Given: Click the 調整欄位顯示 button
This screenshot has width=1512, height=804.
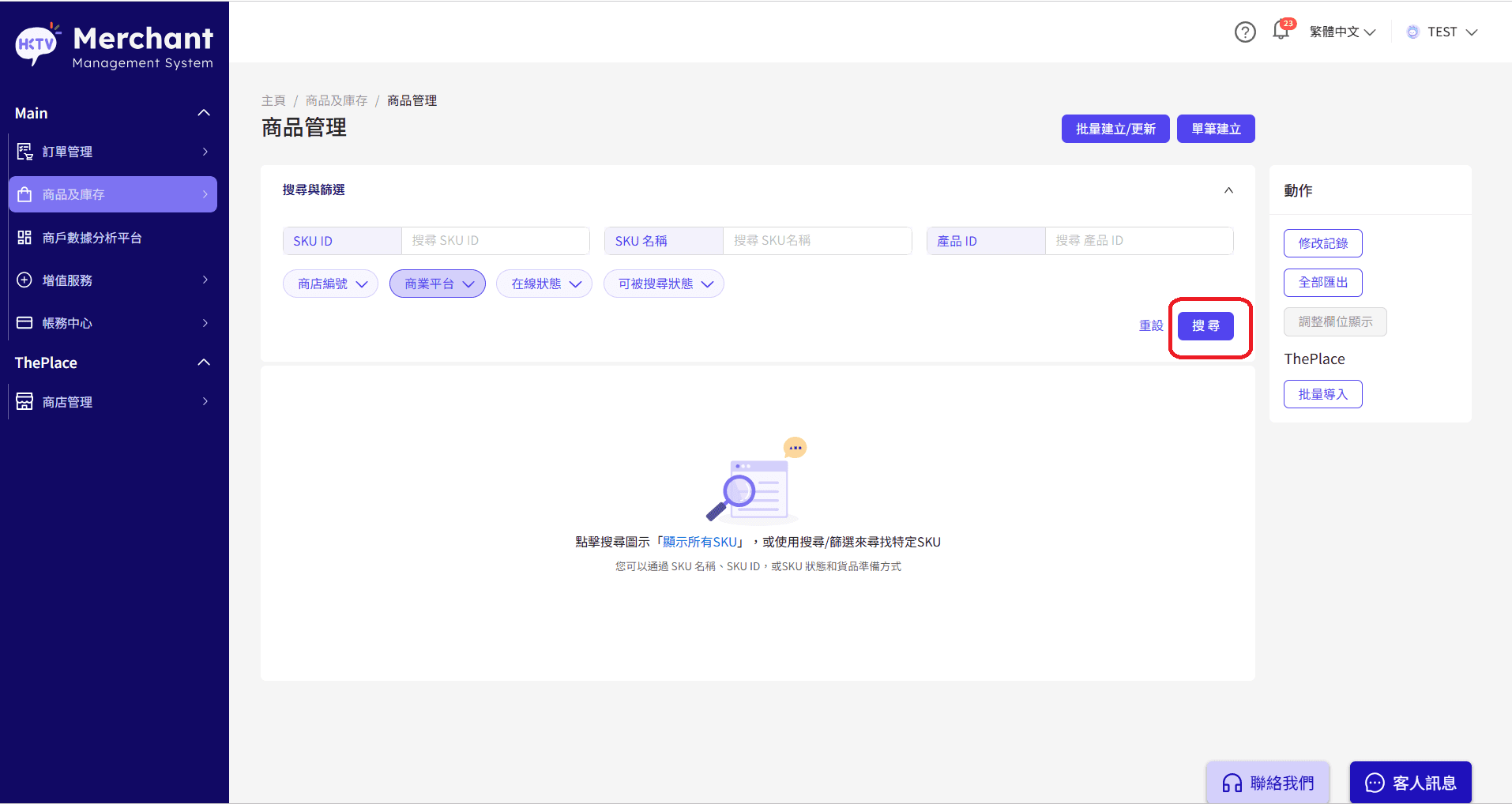Looking at the screenshot, I should pos(1335,321).
